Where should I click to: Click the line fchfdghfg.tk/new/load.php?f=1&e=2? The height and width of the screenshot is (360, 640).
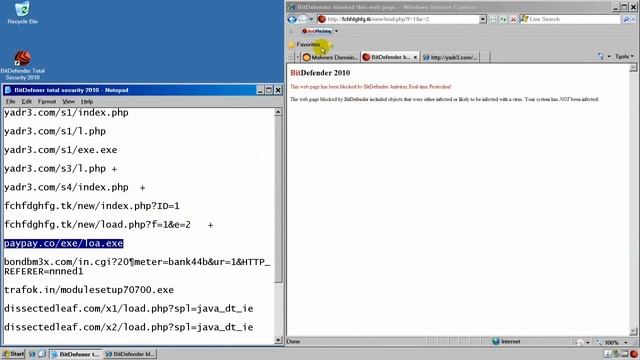click(x=109, y=224)
